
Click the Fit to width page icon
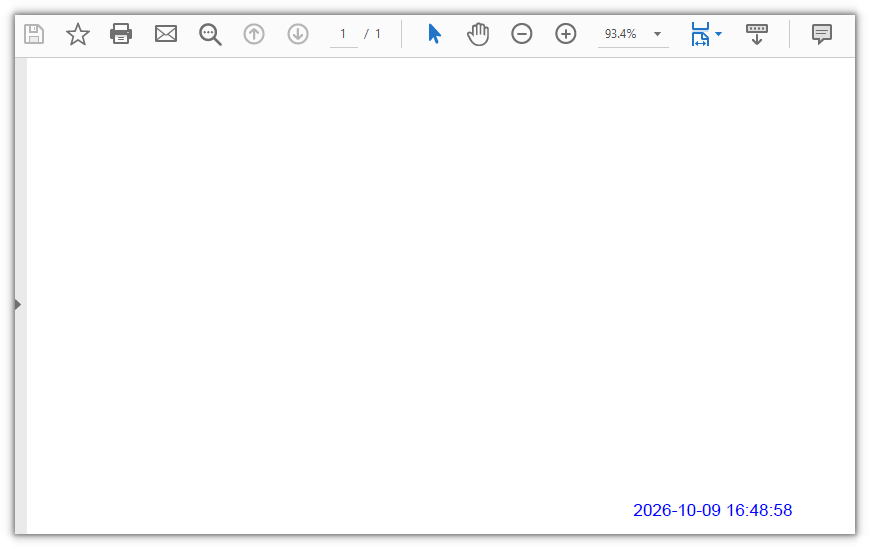700,34
